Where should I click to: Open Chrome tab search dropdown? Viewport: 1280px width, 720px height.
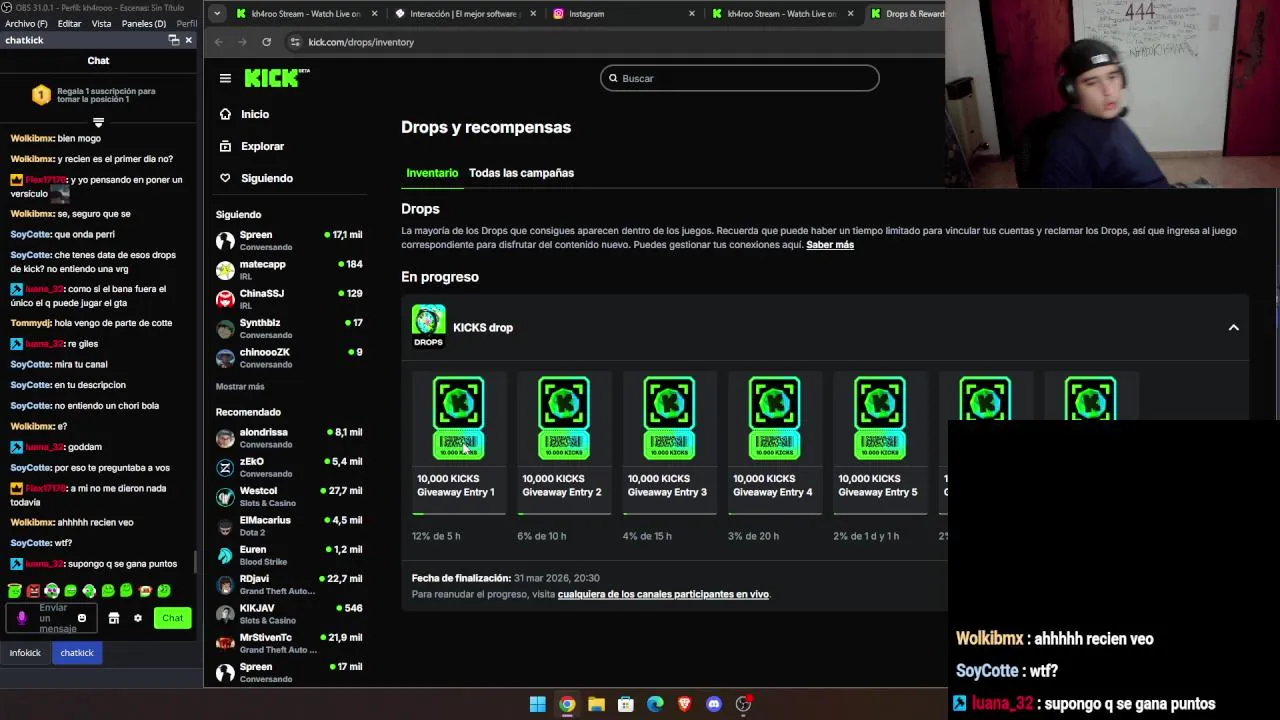[217, 14]
